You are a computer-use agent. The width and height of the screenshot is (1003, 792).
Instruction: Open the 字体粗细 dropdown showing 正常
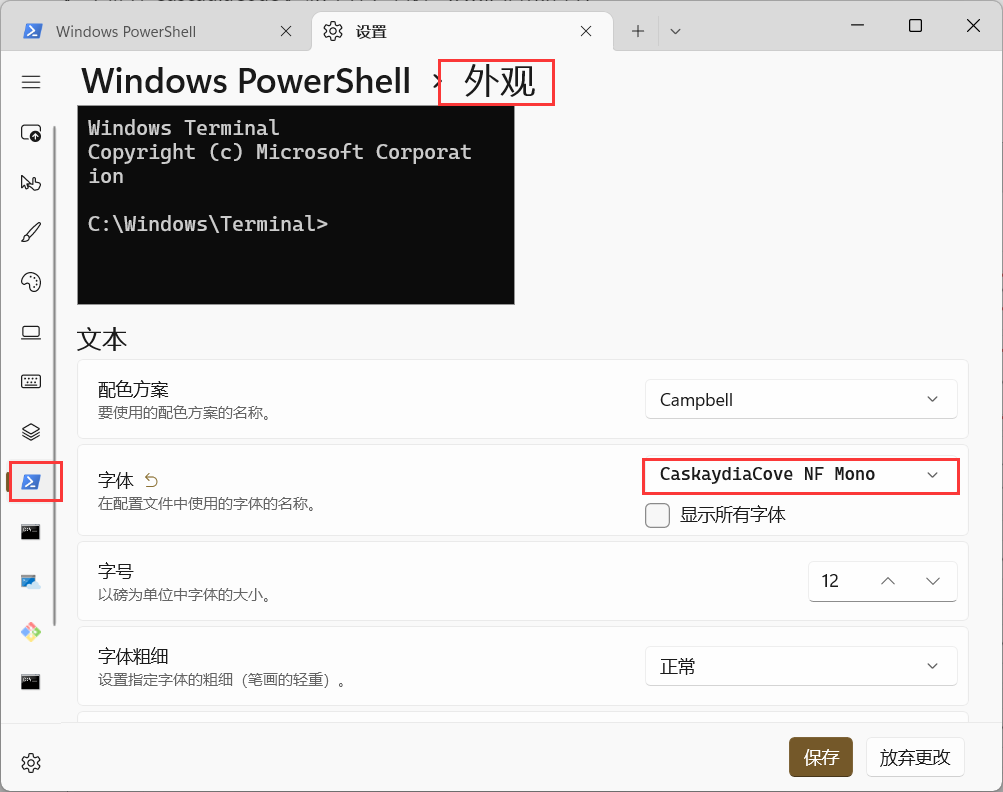pyautogui.click(x=801, y=666)
